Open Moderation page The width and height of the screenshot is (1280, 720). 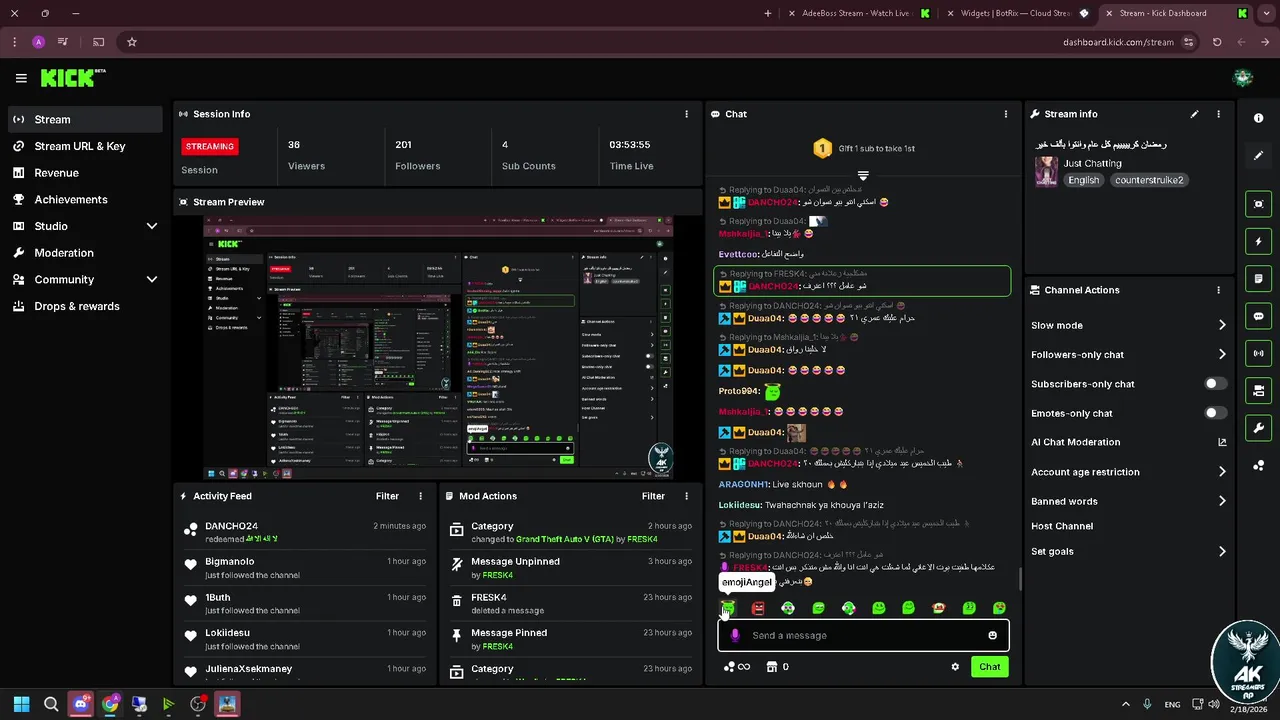85,253
